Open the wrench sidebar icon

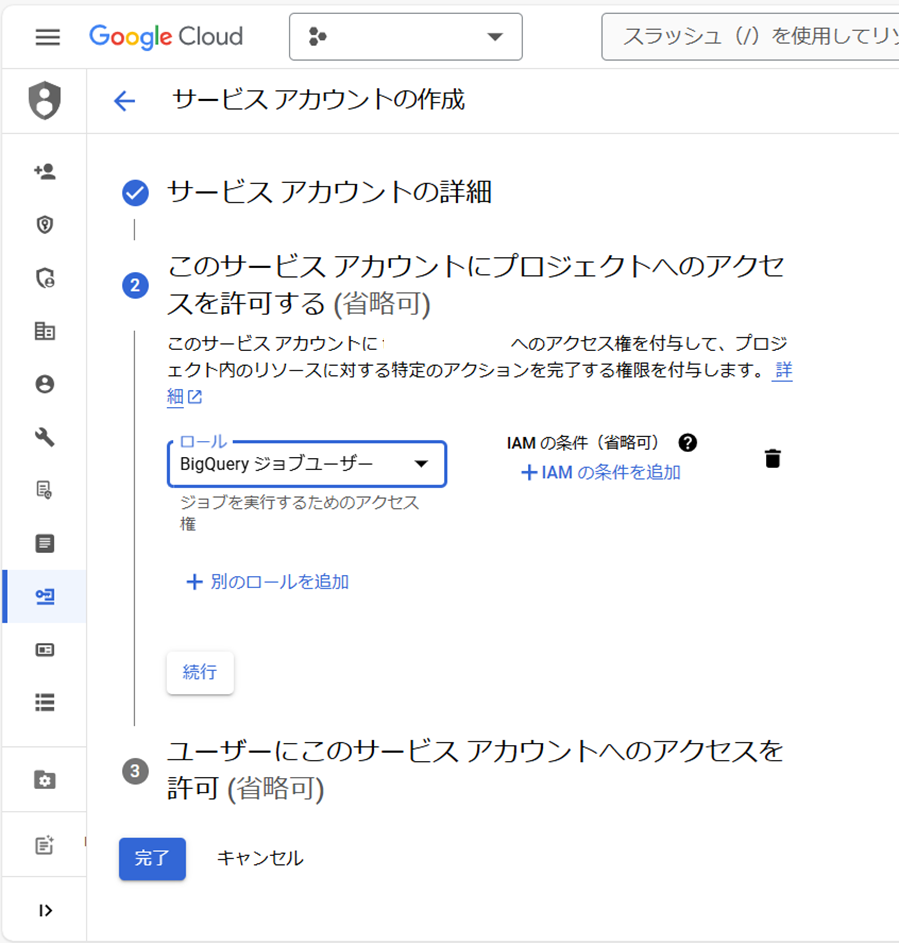click(44, 437)
